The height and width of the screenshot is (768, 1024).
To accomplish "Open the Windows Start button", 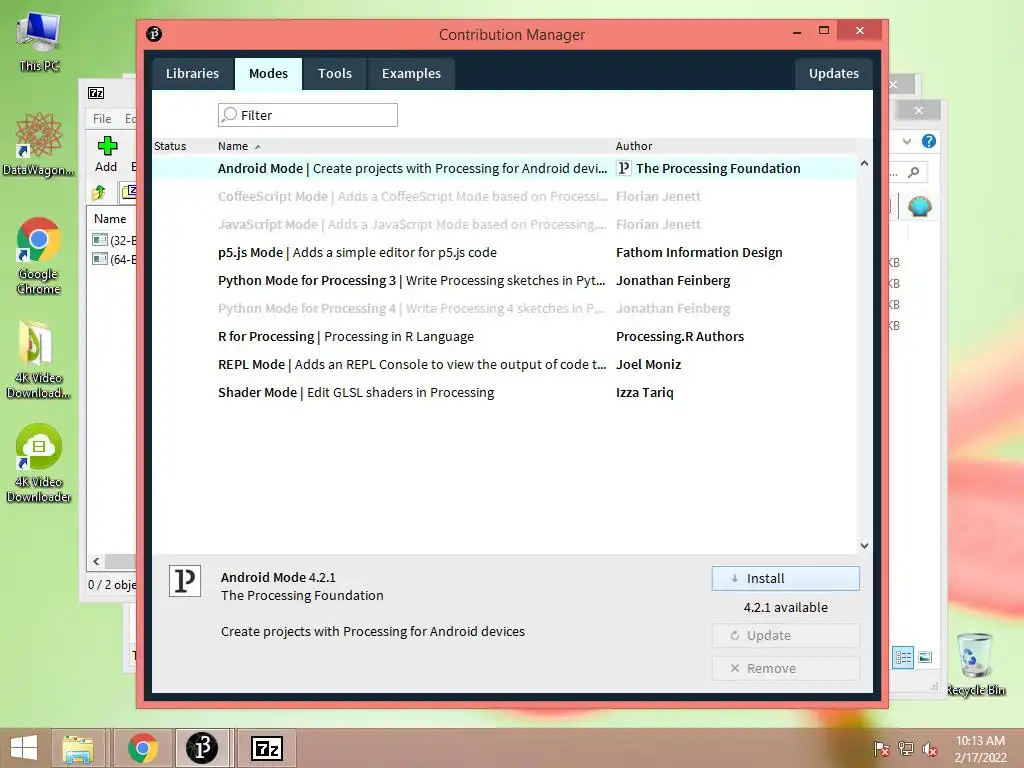I will [24, 748].
